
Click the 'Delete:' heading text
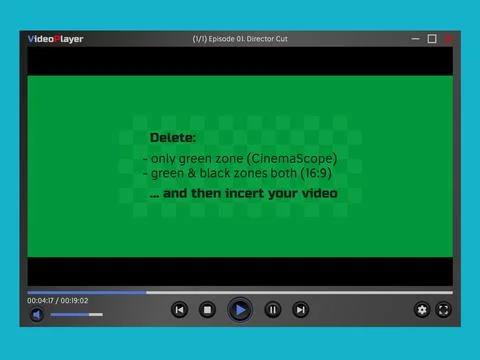pos(173,138)
